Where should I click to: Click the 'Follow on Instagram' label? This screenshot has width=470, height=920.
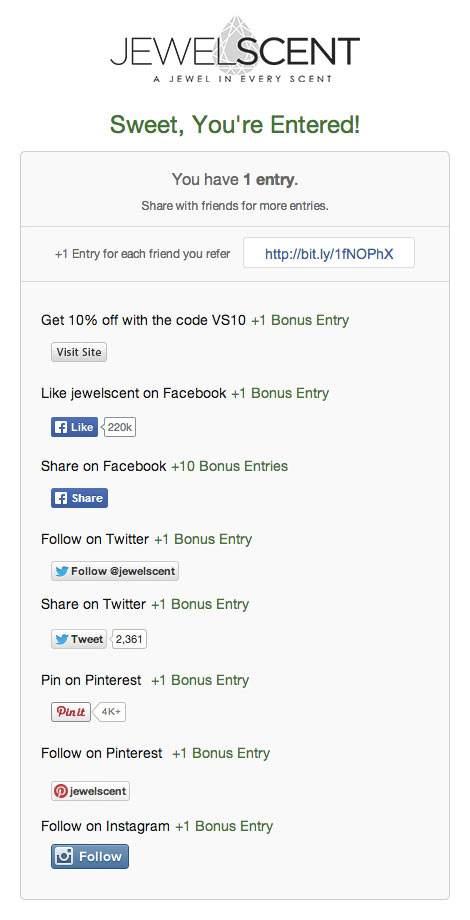coord(105,826)
